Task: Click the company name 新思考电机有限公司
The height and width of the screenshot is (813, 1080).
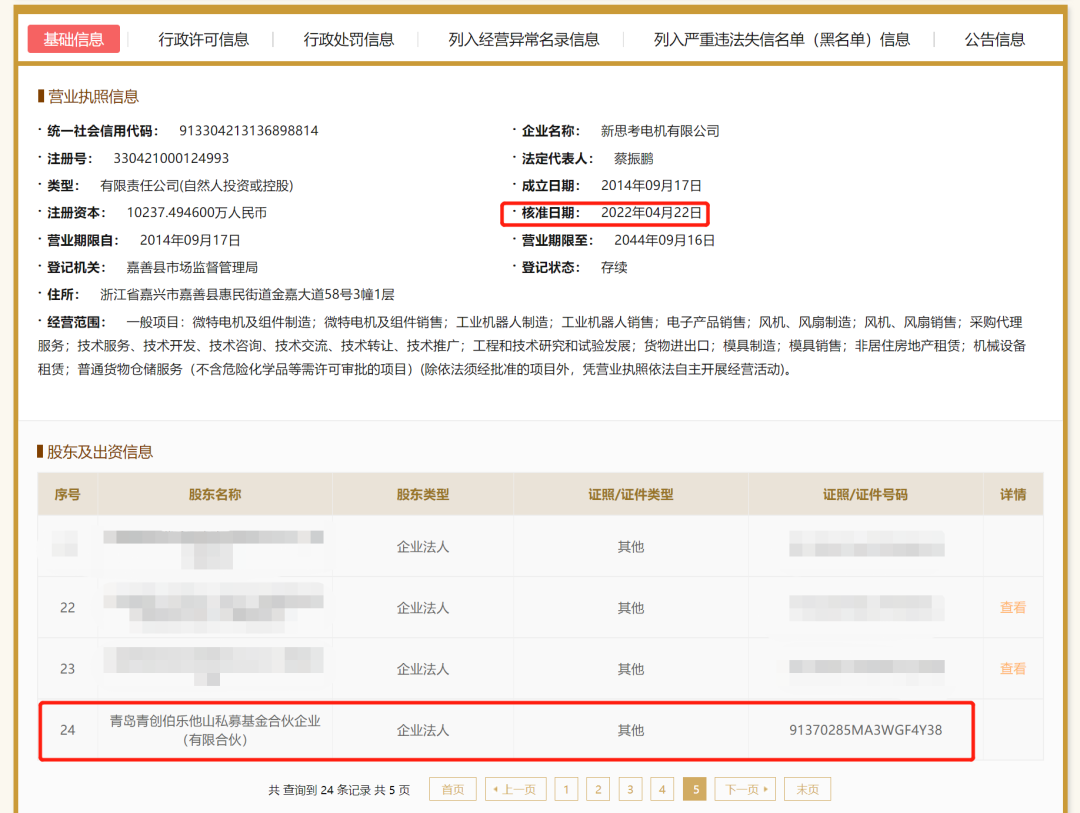Action: click(x=660, y=131)
